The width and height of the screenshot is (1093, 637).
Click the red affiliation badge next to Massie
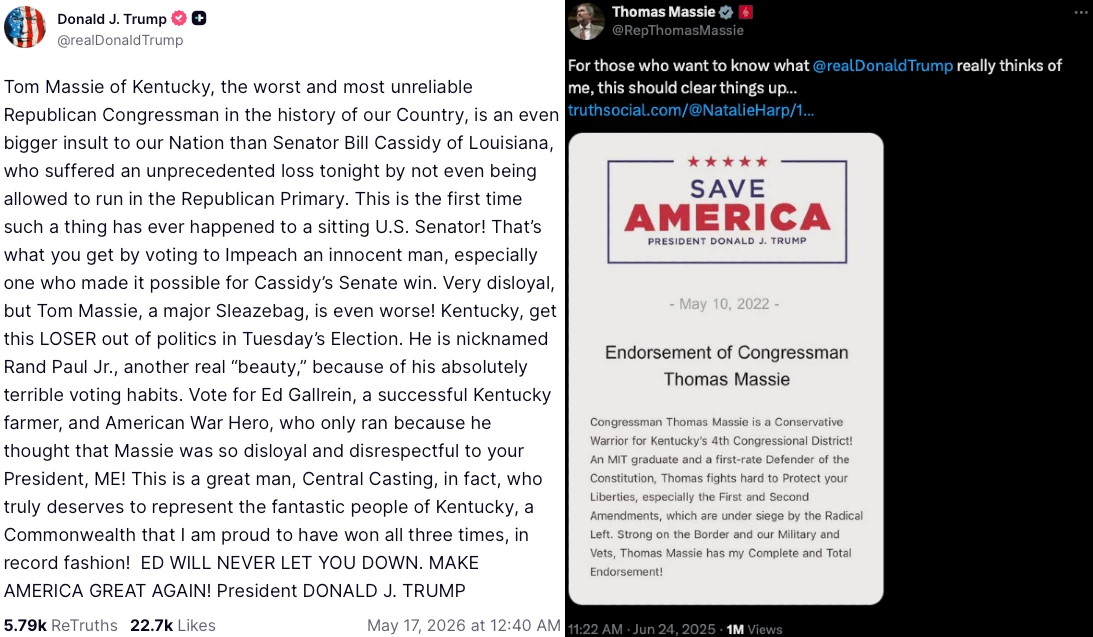point(746,12)
